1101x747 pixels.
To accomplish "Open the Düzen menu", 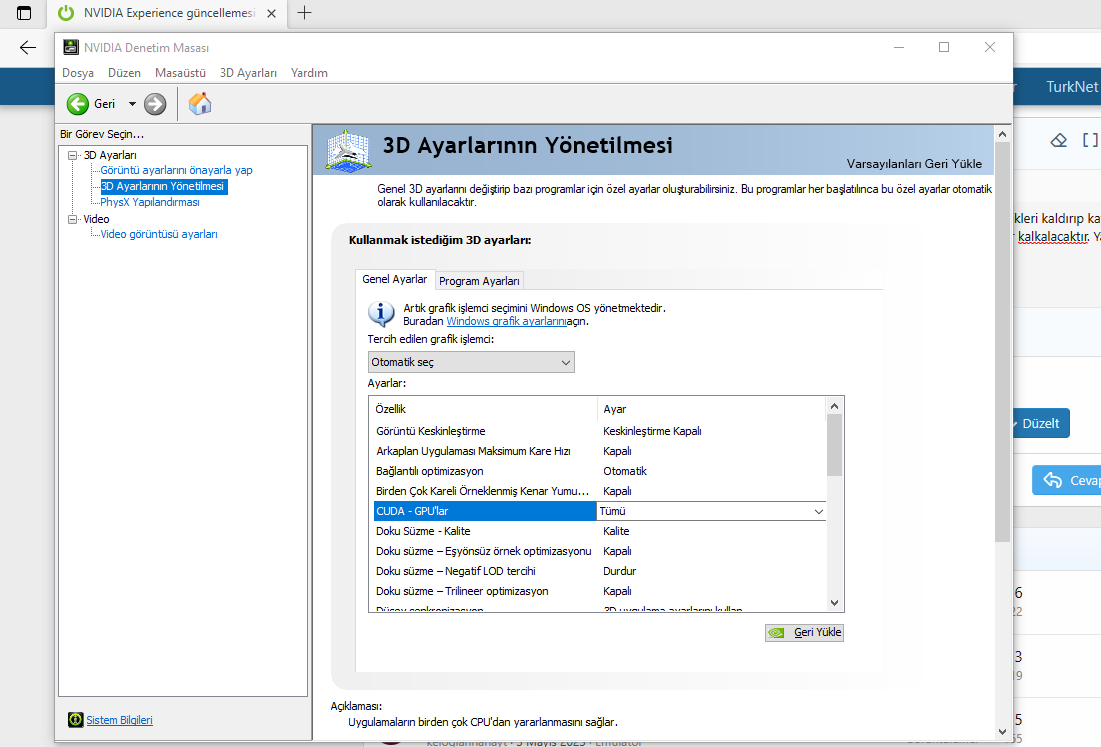I will [x=124, y=73].
